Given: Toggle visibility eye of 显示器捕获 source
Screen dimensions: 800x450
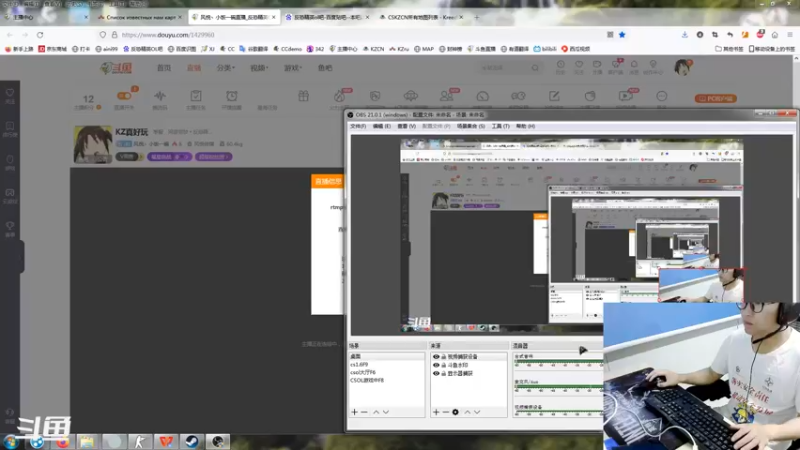Looking at the screenshot, I should tap(436, 373).
